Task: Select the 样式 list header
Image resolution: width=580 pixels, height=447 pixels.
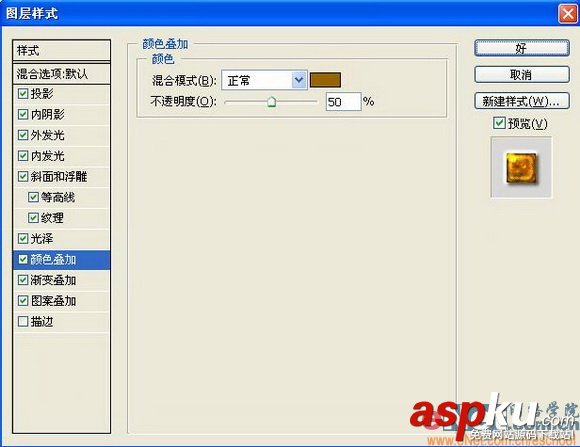Action: [x=61, y=51]
